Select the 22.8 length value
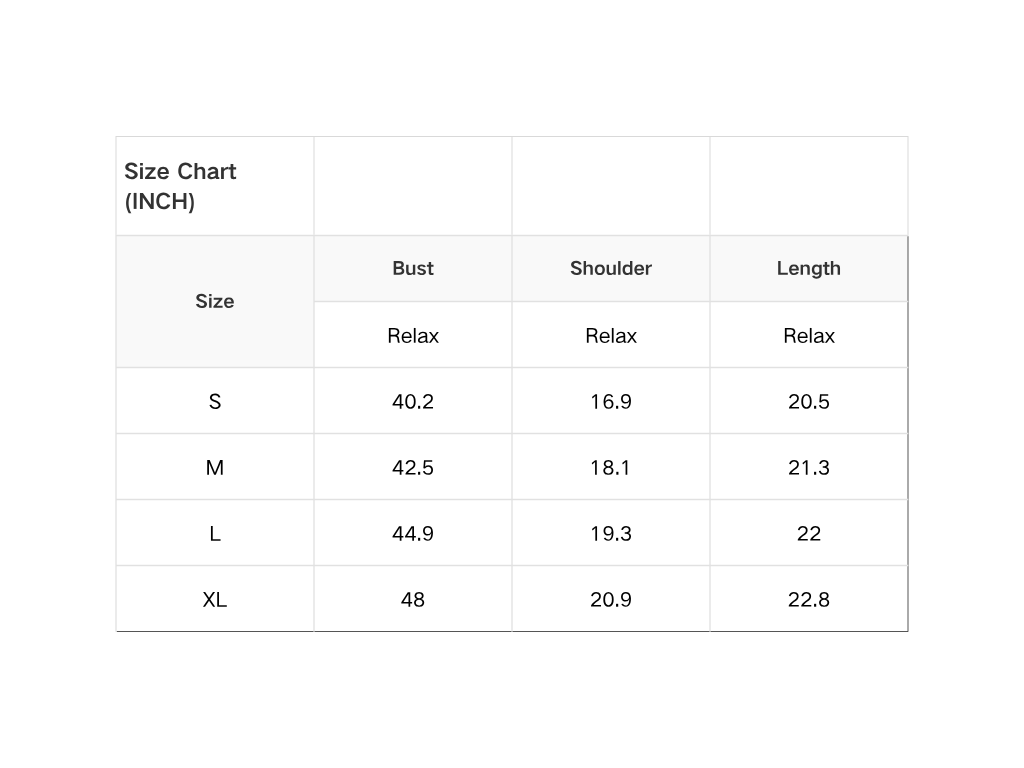1024x768 pixels. (x=809, y=600)
